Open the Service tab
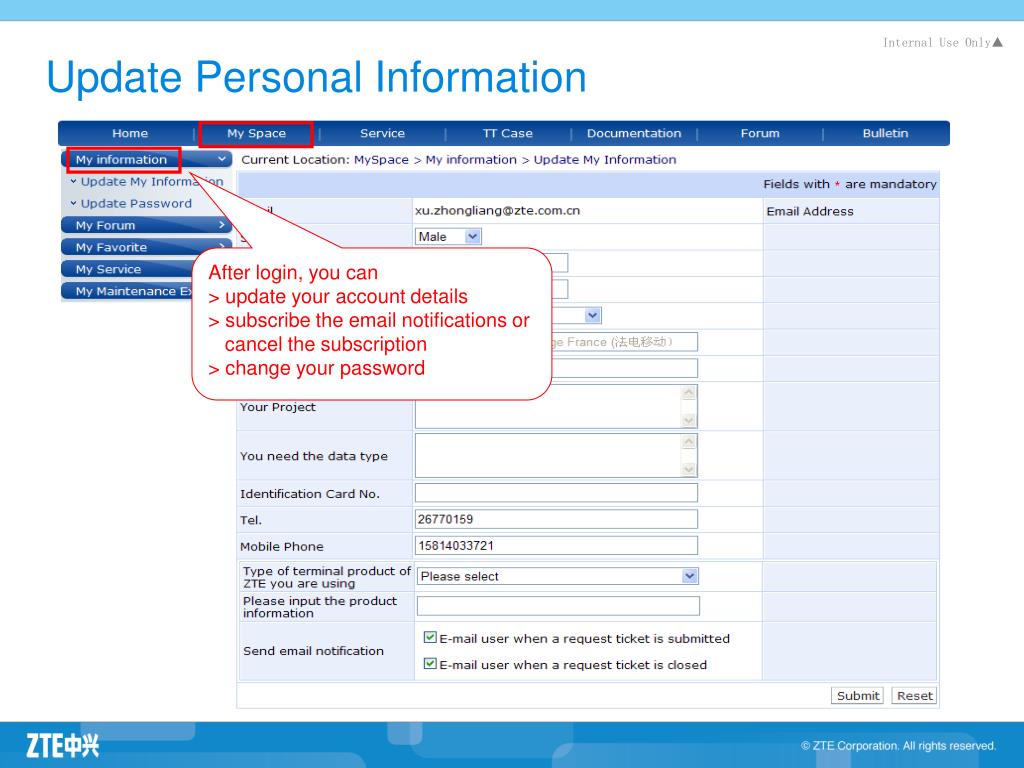 pyautogui.click(x=382, y=133)
